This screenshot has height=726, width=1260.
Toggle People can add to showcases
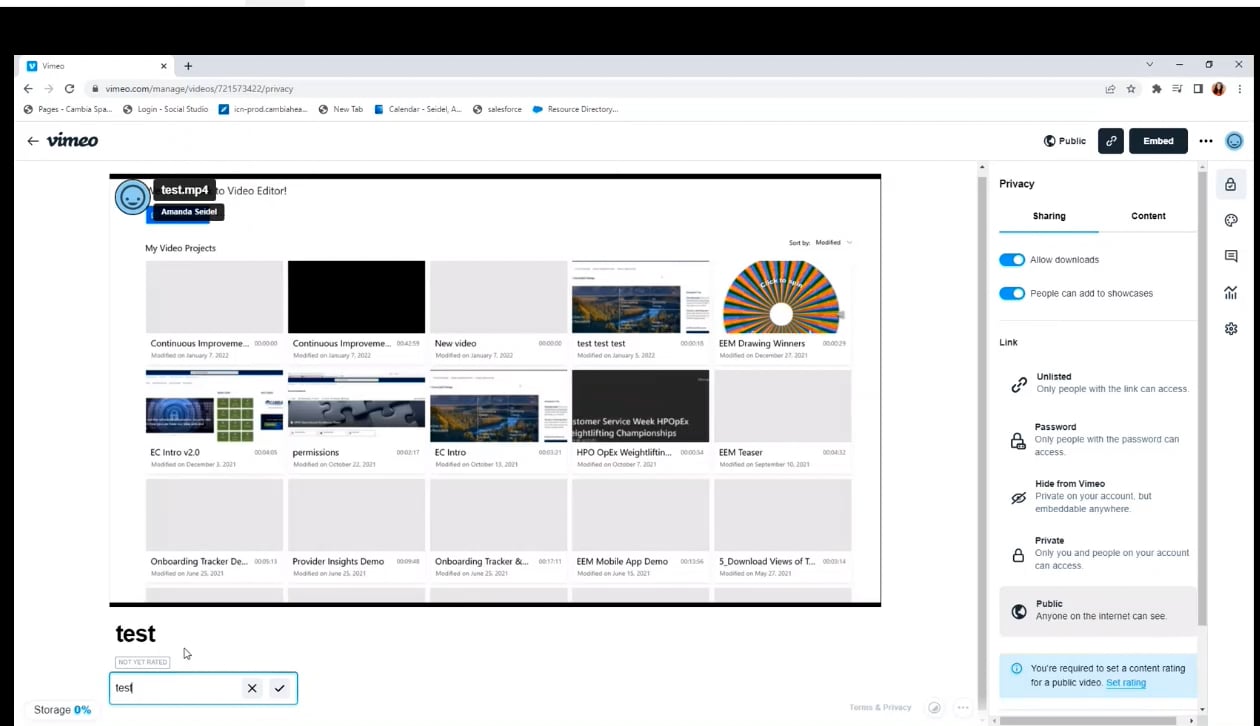click(1012, 293)
